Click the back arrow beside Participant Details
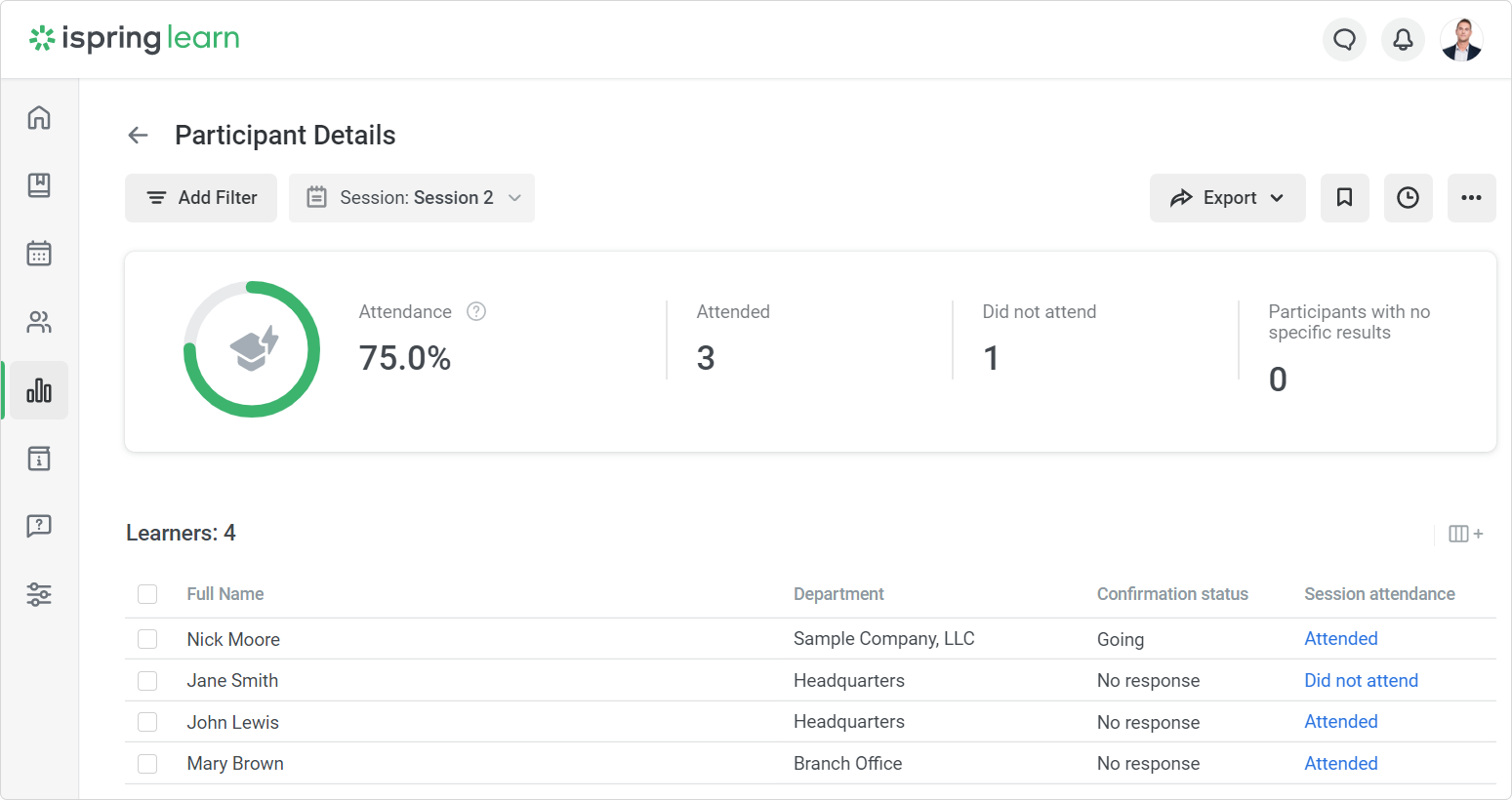Viewport: 1512px width, 800px height. 139,136
